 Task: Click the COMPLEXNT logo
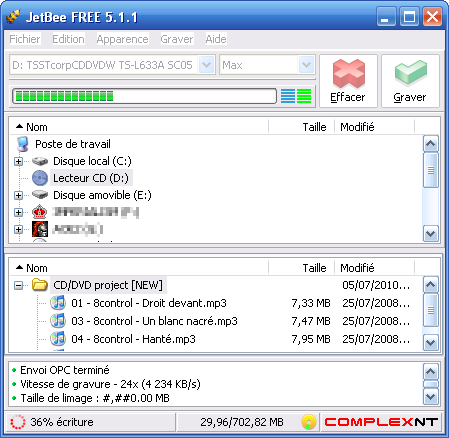[381, 422]
